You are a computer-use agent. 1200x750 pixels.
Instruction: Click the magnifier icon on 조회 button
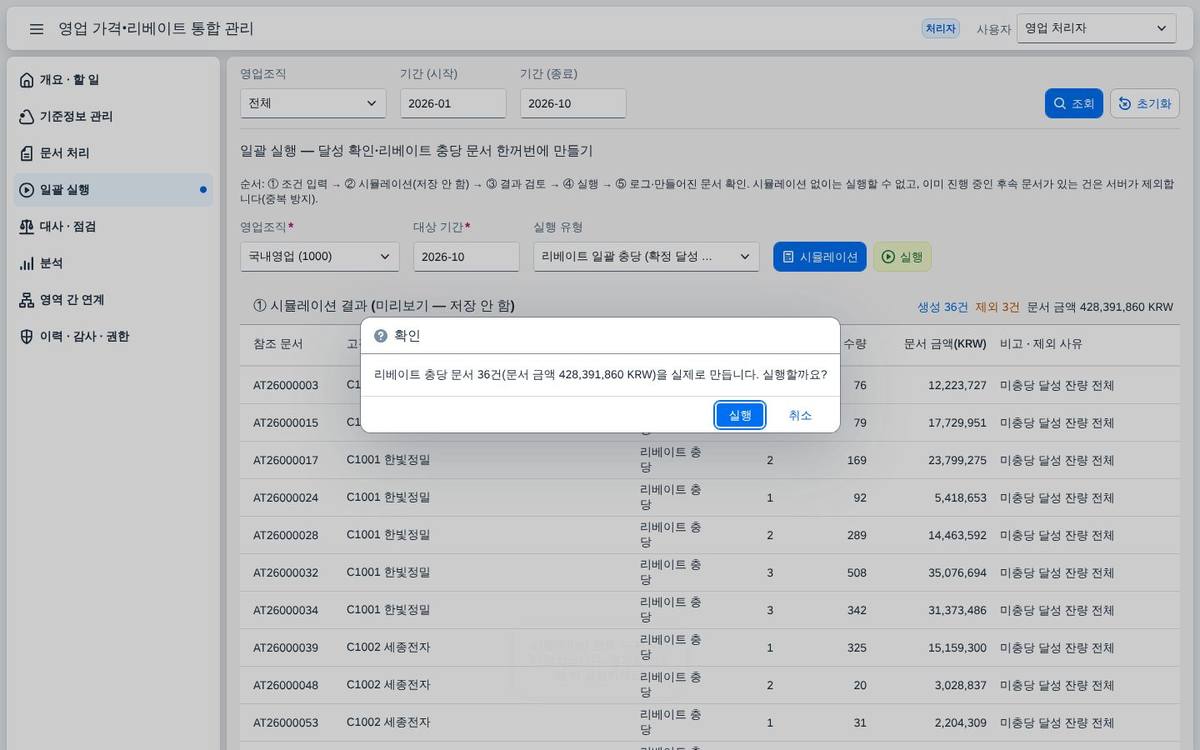click(x=1060, y=104)
